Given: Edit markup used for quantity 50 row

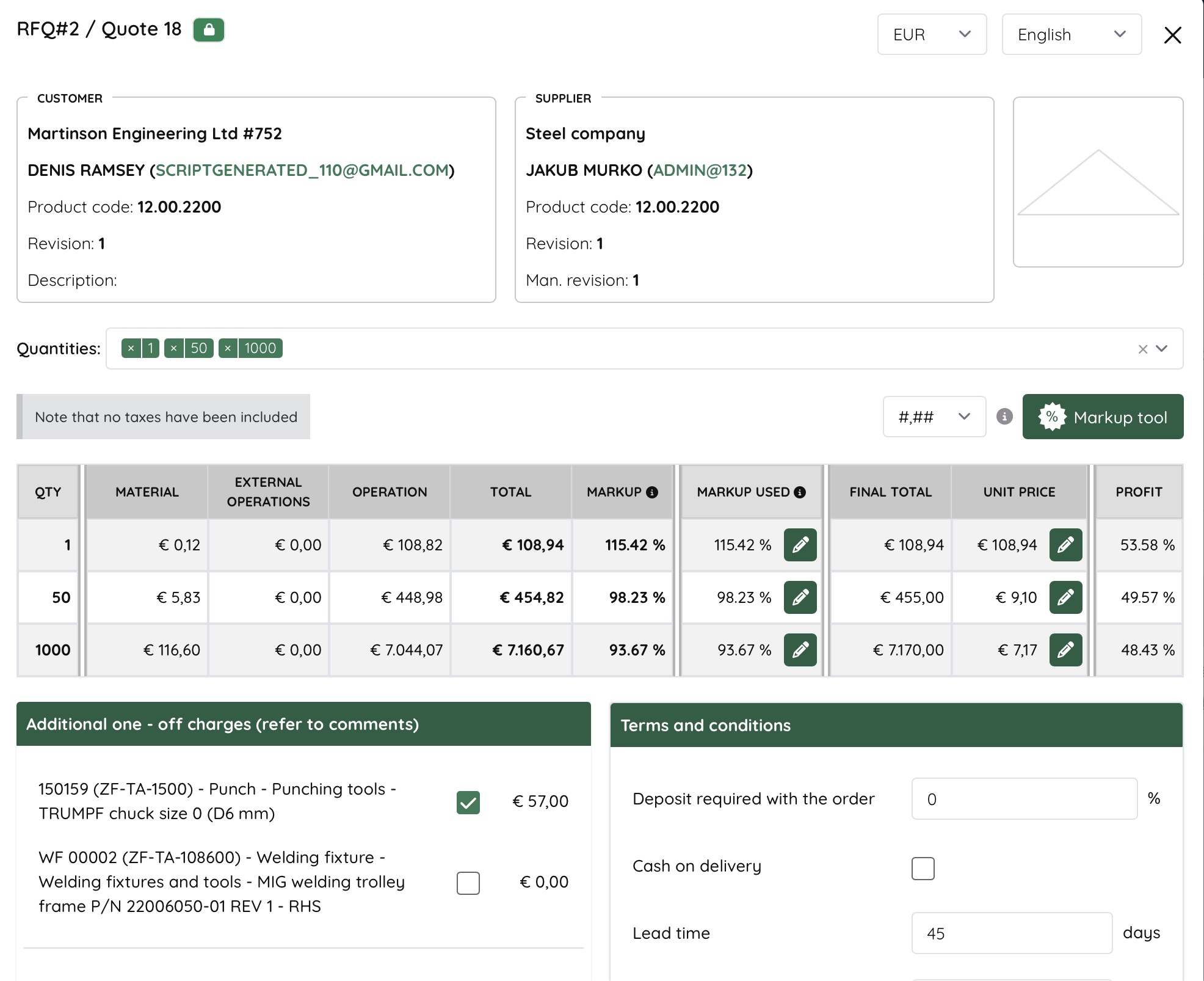Looking at the screenshot, I should coord(800,597).
